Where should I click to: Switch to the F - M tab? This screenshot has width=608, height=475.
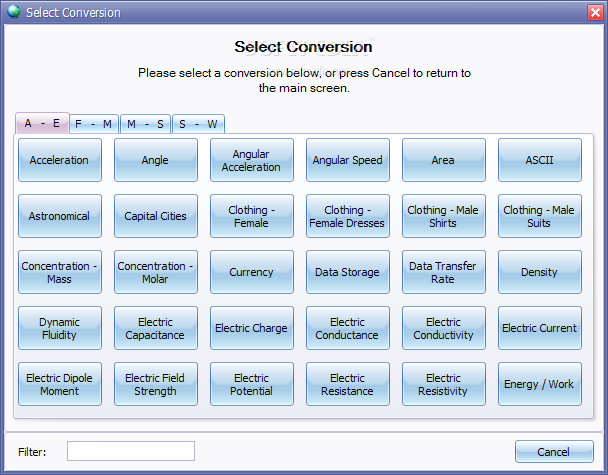point(93,124)
